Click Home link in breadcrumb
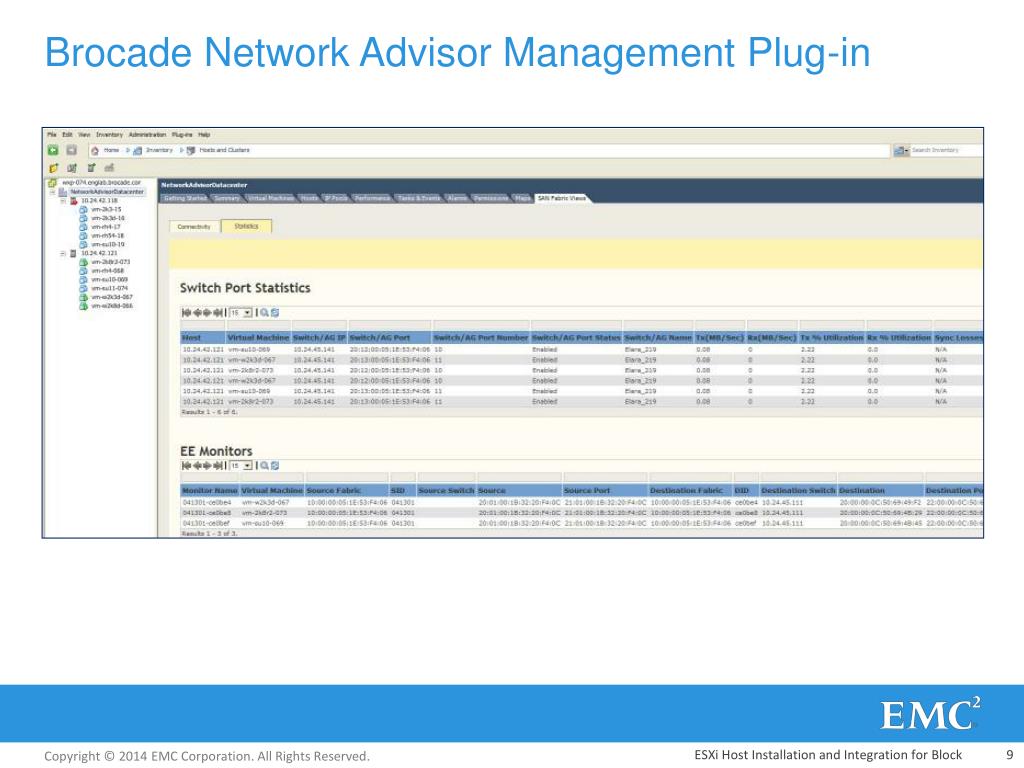 coord(112,150)
